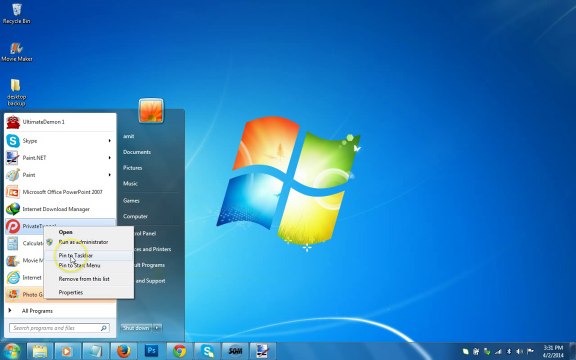Click the search magnifier icon
The width and height of the screenshot is (576, 360).
click(104, 328)
